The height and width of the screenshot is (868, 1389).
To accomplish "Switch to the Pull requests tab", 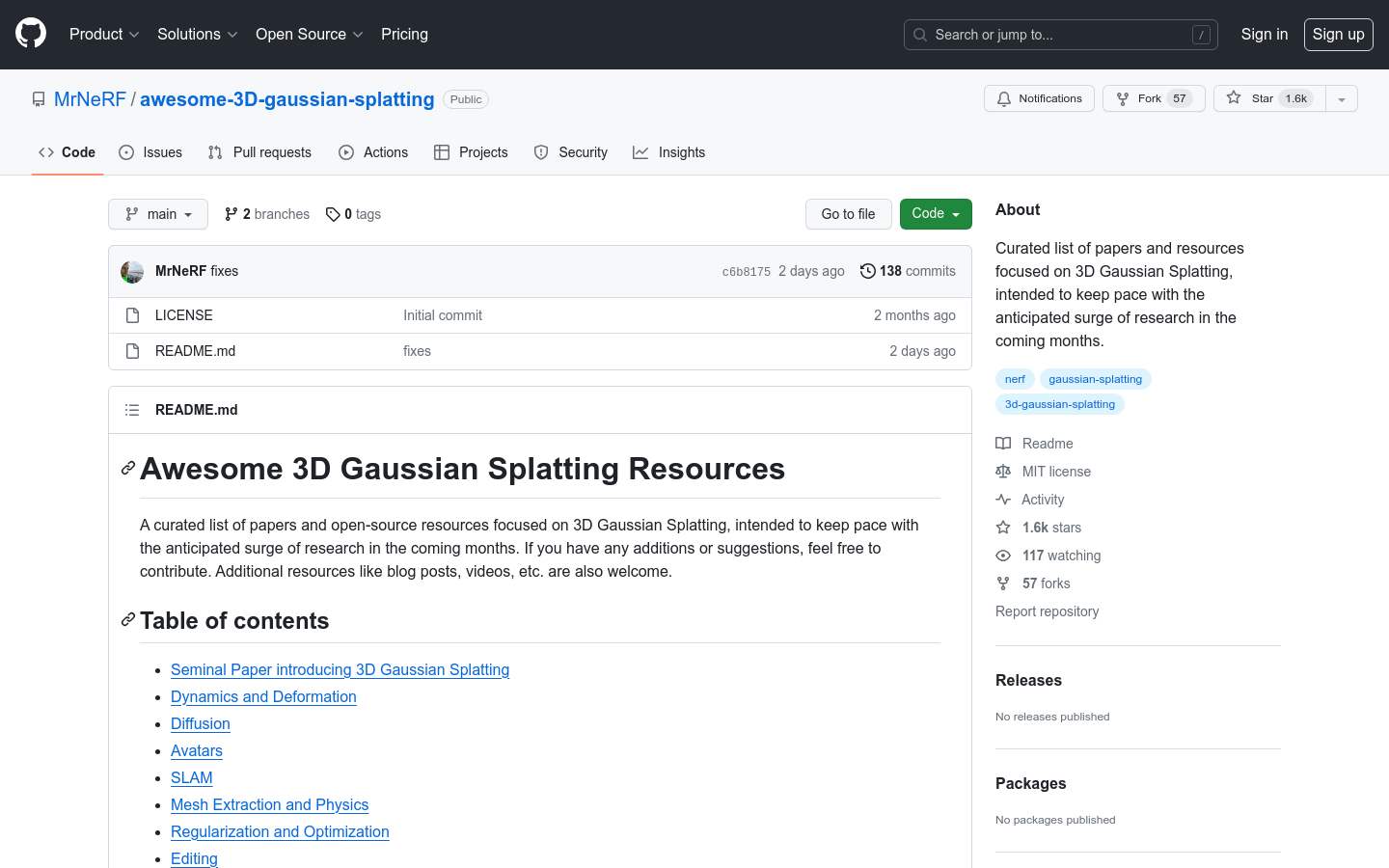I will click(259, 151).
